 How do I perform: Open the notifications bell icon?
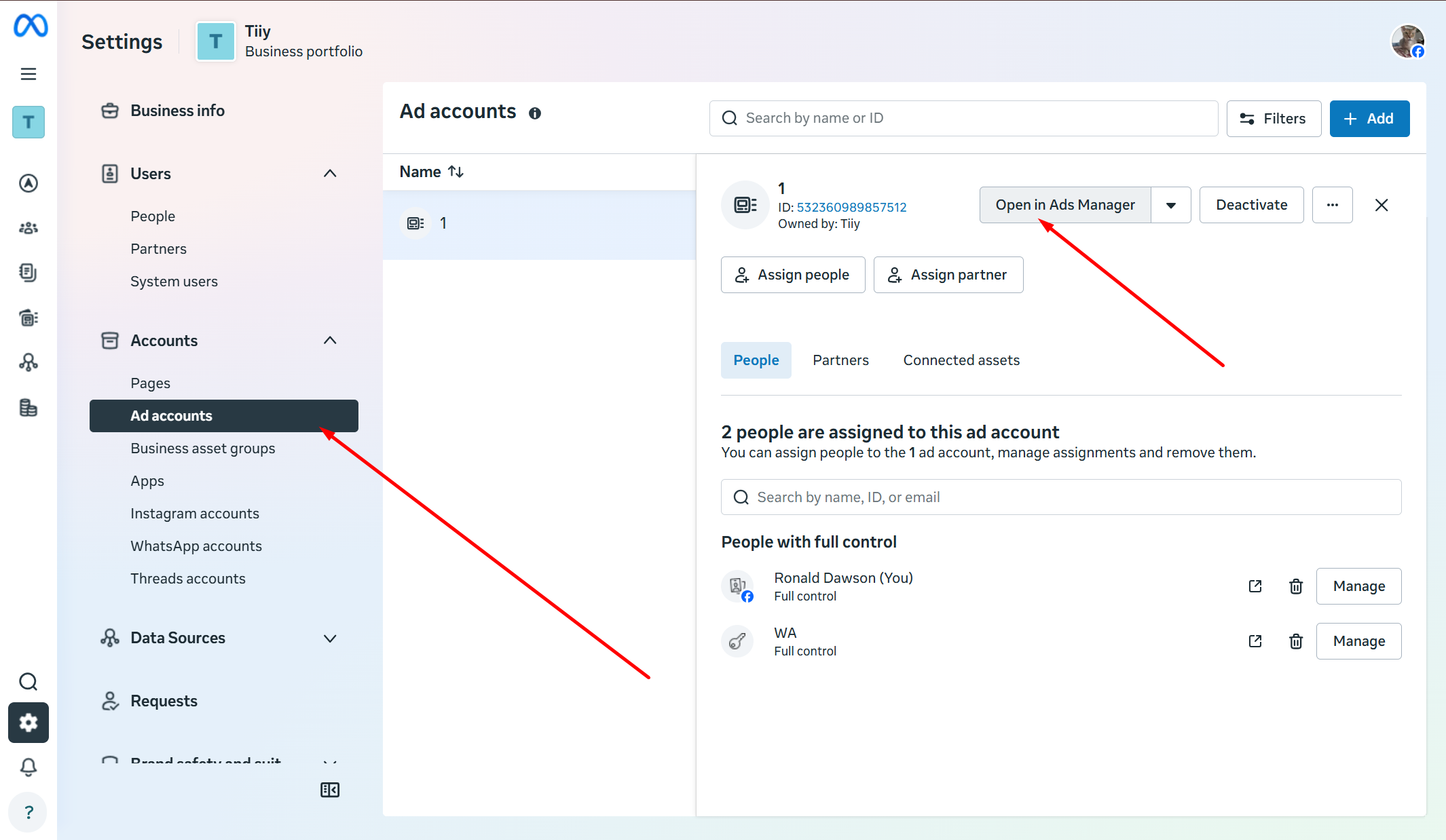[x=29, y=767]
